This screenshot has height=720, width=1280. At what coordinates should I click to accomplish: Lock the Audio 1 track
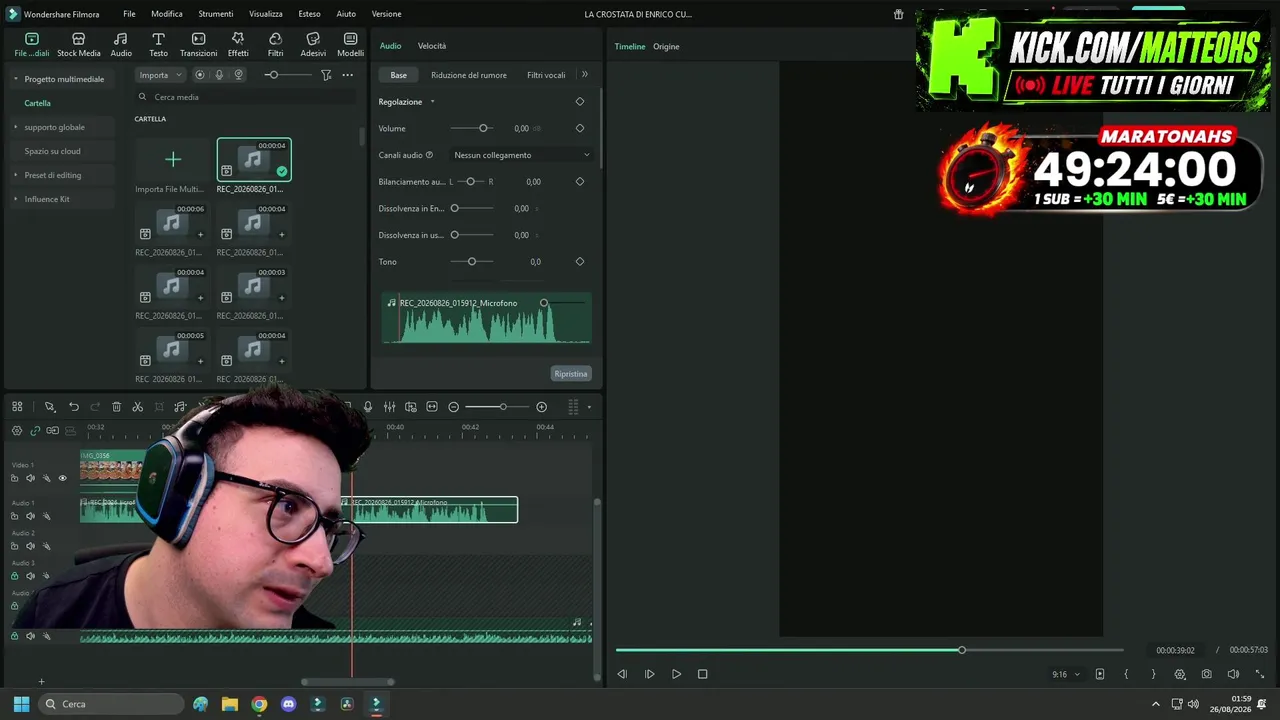point(14,516)
